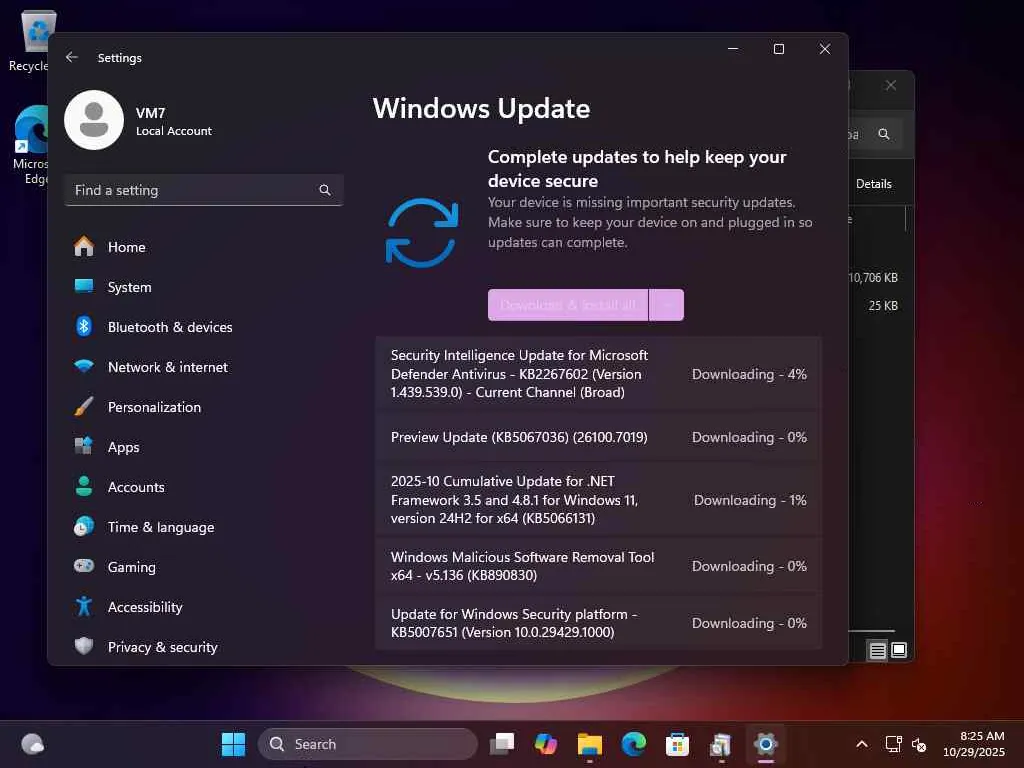Click the blue Windows Update sync icon
Image resolution: width=1024 pixels, height=768 pixels.
(x=422, y=232)
